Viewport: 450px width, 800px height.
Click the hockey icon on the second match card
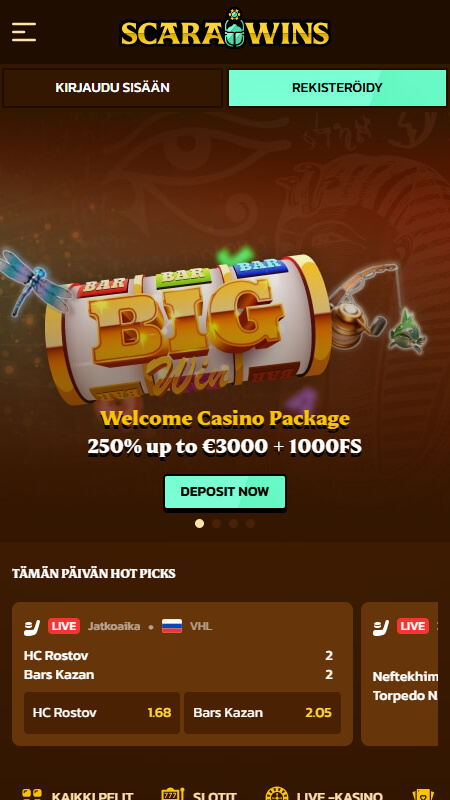tap(381, 627)
